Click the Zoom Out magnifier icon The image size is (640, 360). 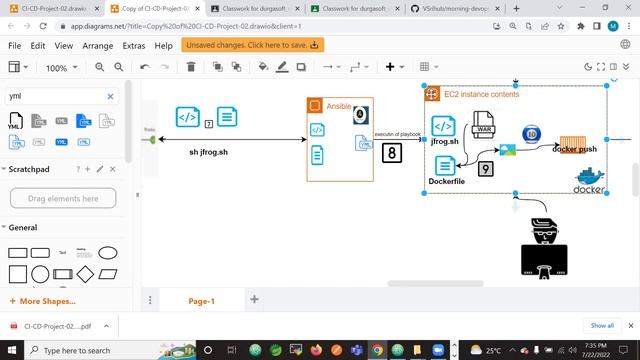point(119,67)
